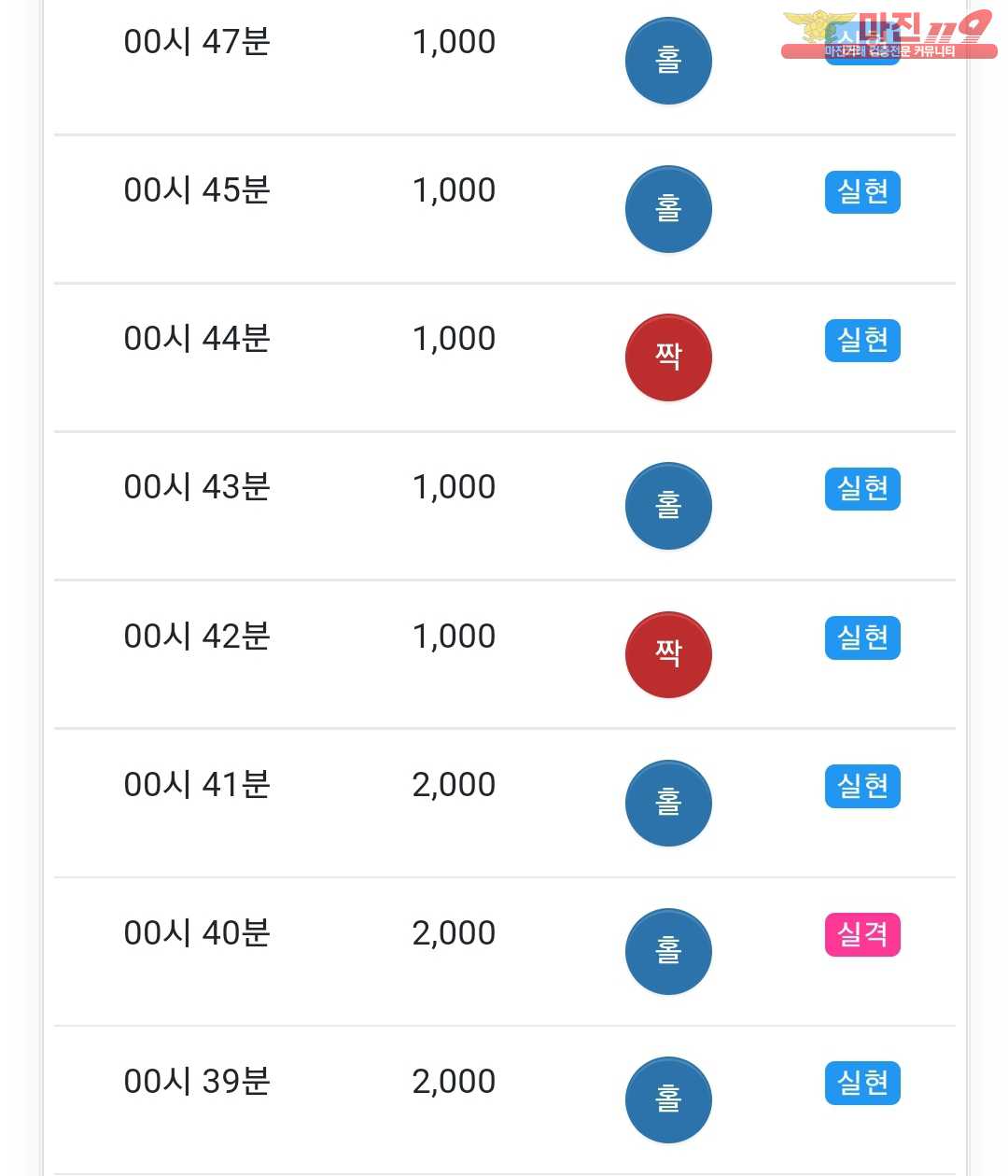Select the 00시 39분 time label
The image size is (1008, 1176).
coord(197,1082)
